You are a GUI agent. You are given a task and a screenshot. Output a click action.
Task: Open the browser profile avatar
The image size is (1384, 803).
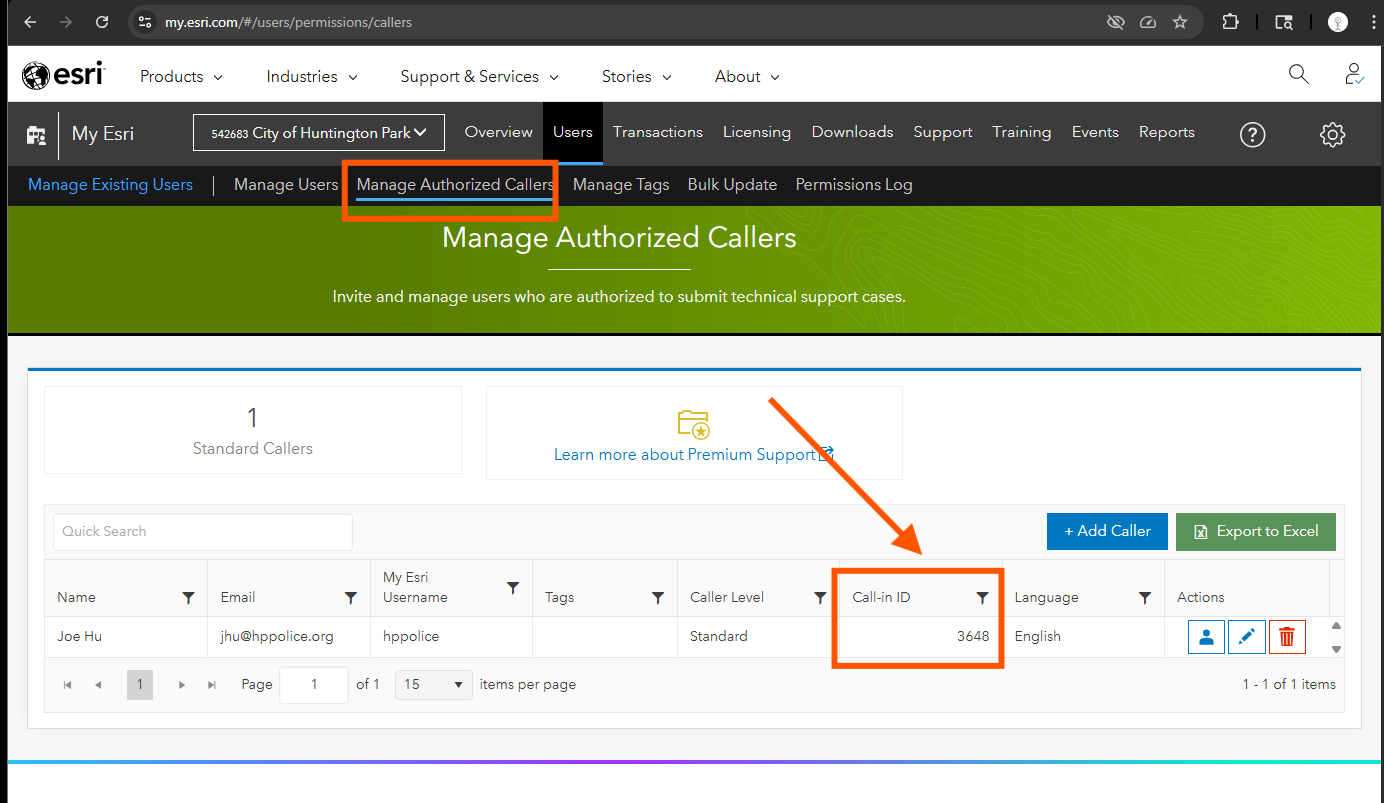[1338, 22]
